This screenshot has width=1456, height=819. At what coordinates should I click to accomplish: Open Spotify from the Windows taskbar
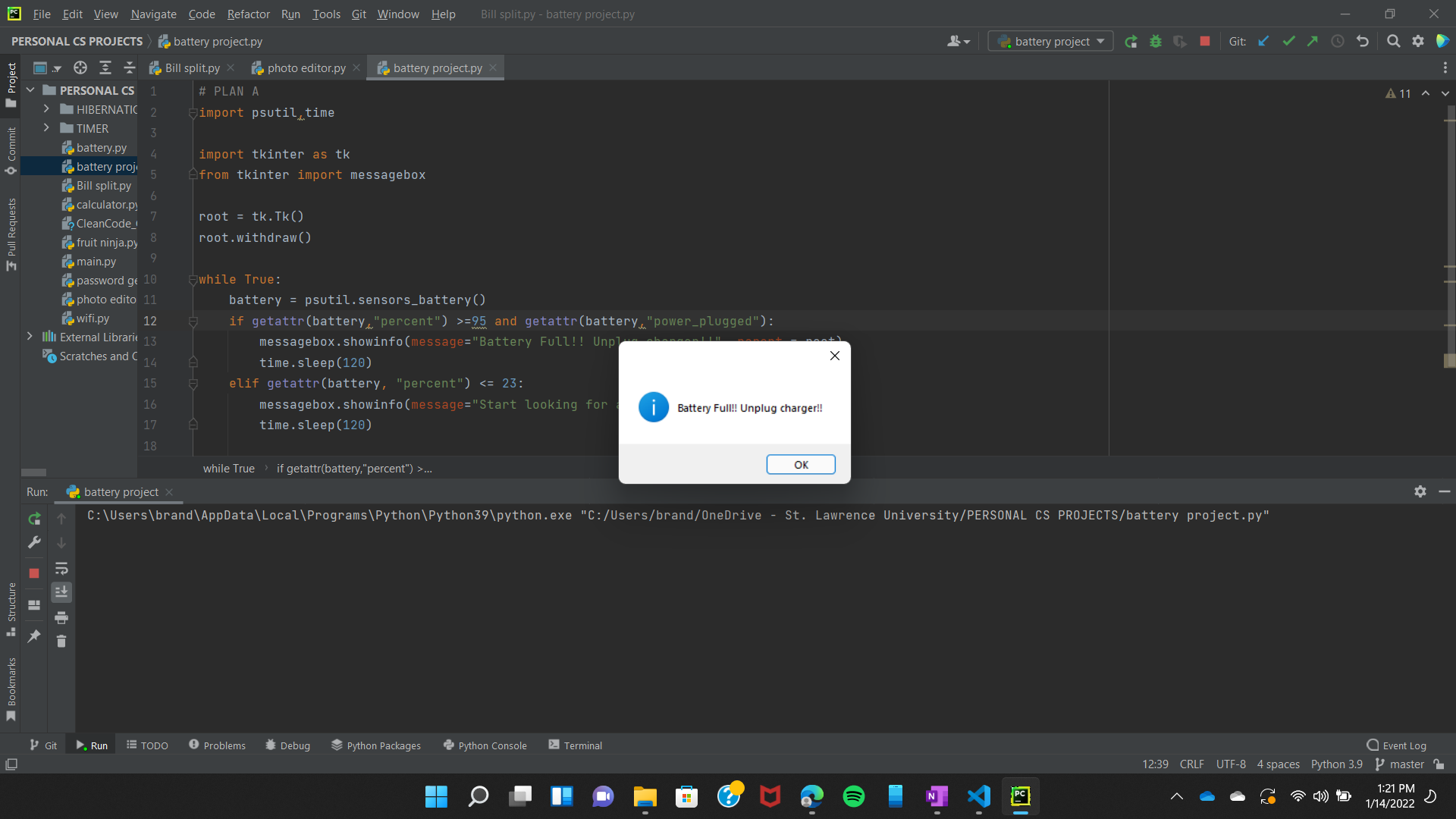[x=854, y=796]
